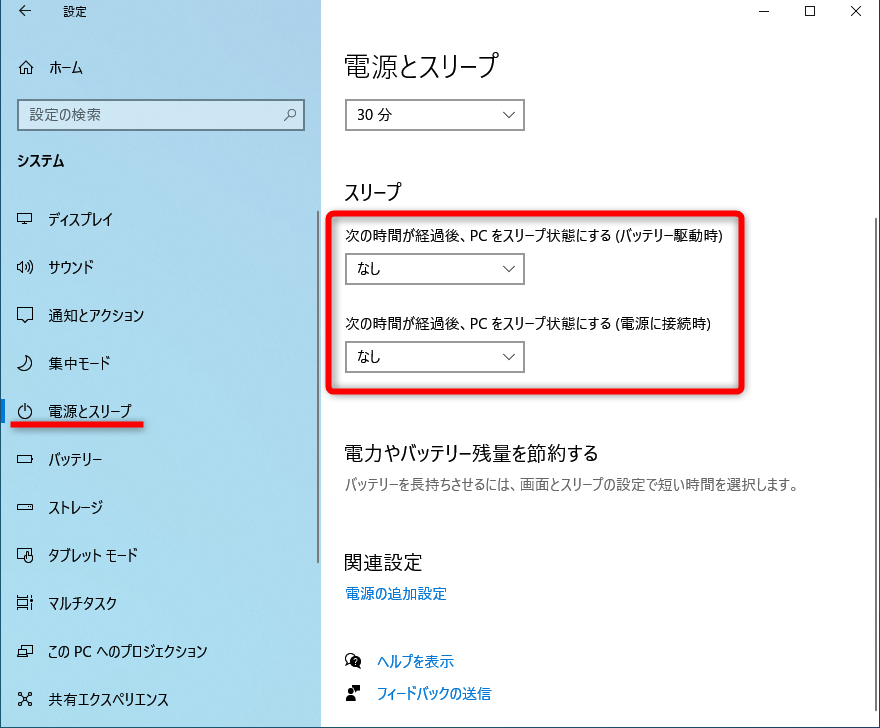
Task: Open ホーム in the sidebar
Action: (x=66, y=68)
